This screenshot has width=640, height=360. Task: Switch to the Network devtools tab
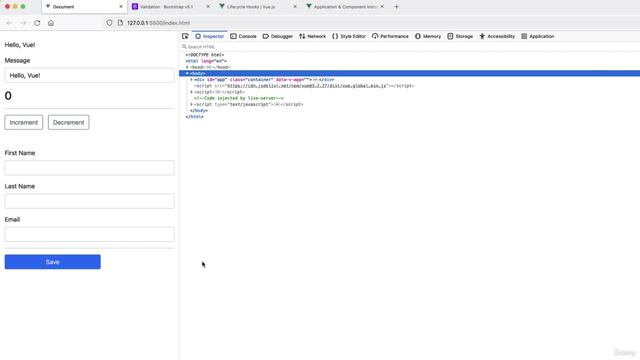(x=312, y=36)
